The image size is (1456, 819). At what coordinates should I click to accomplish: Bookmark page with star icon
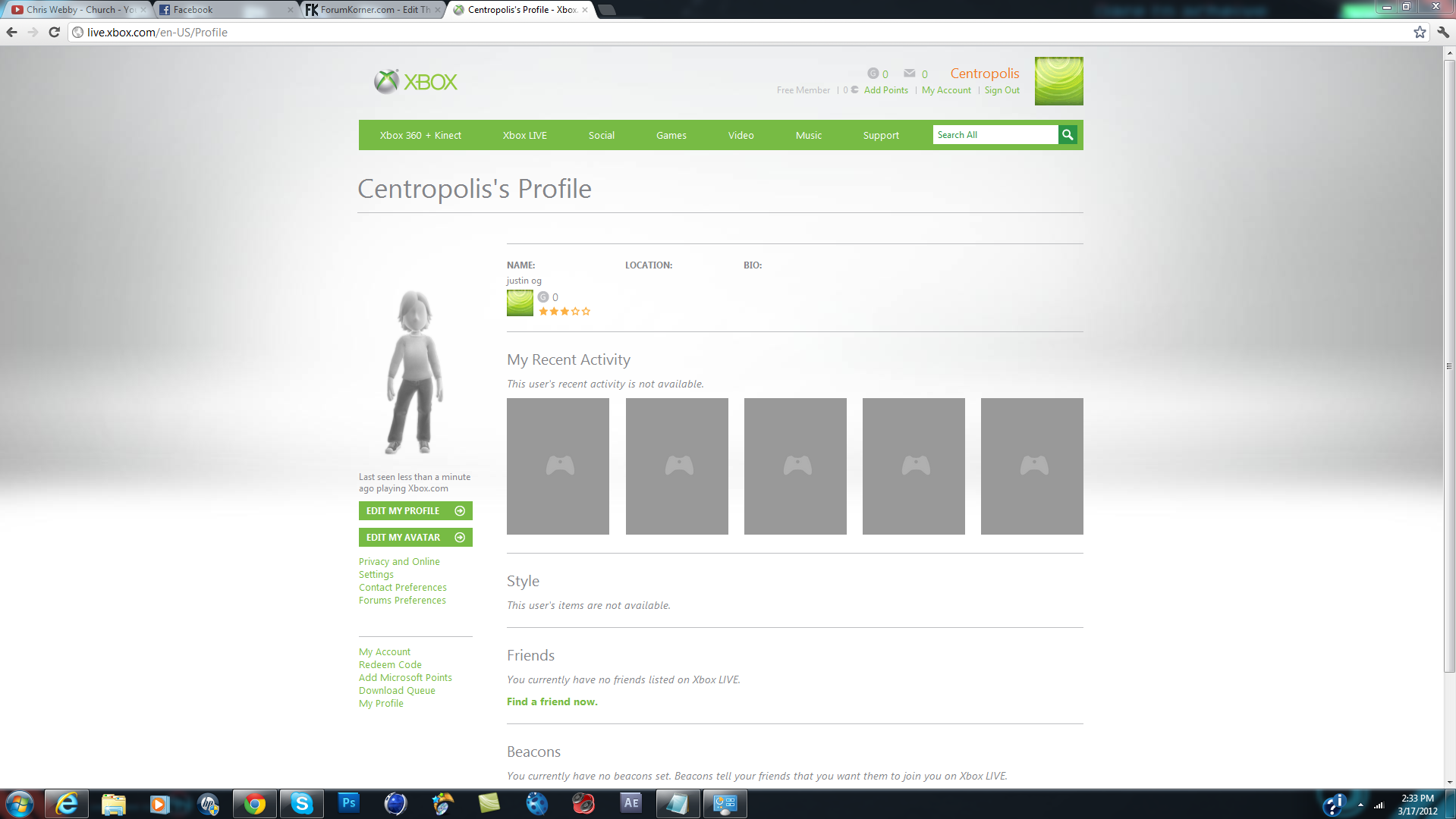(1420, 32)
